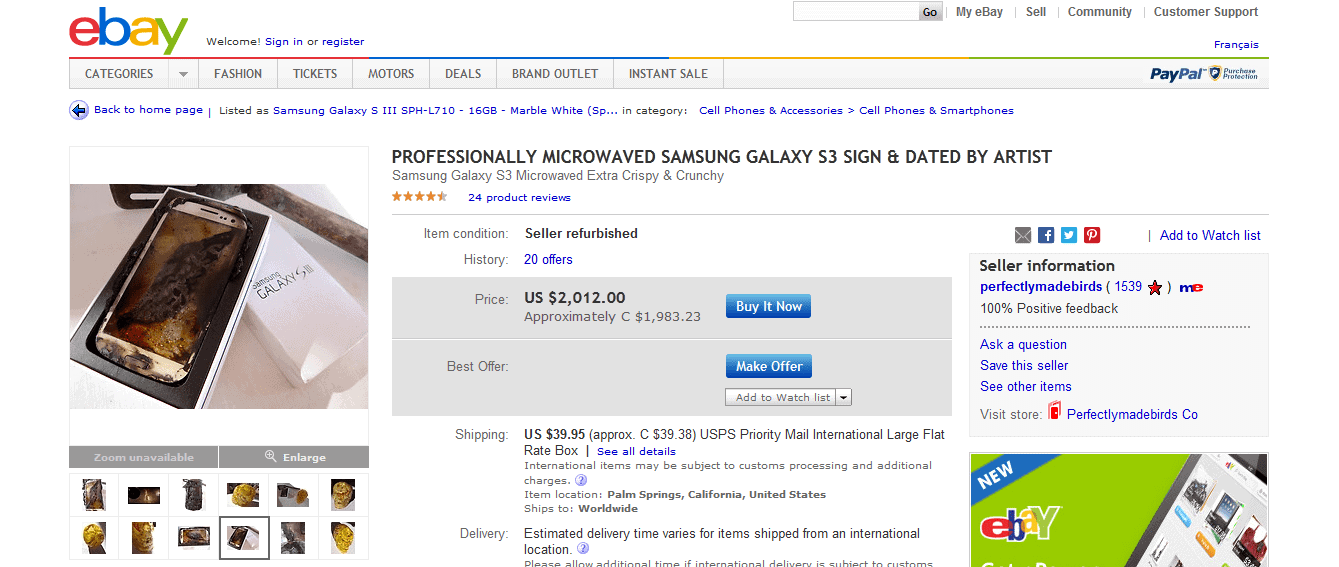Screen dimensions: 1339x567
Task: View the 24 product reviews link
Action: (x=519, y=198)
